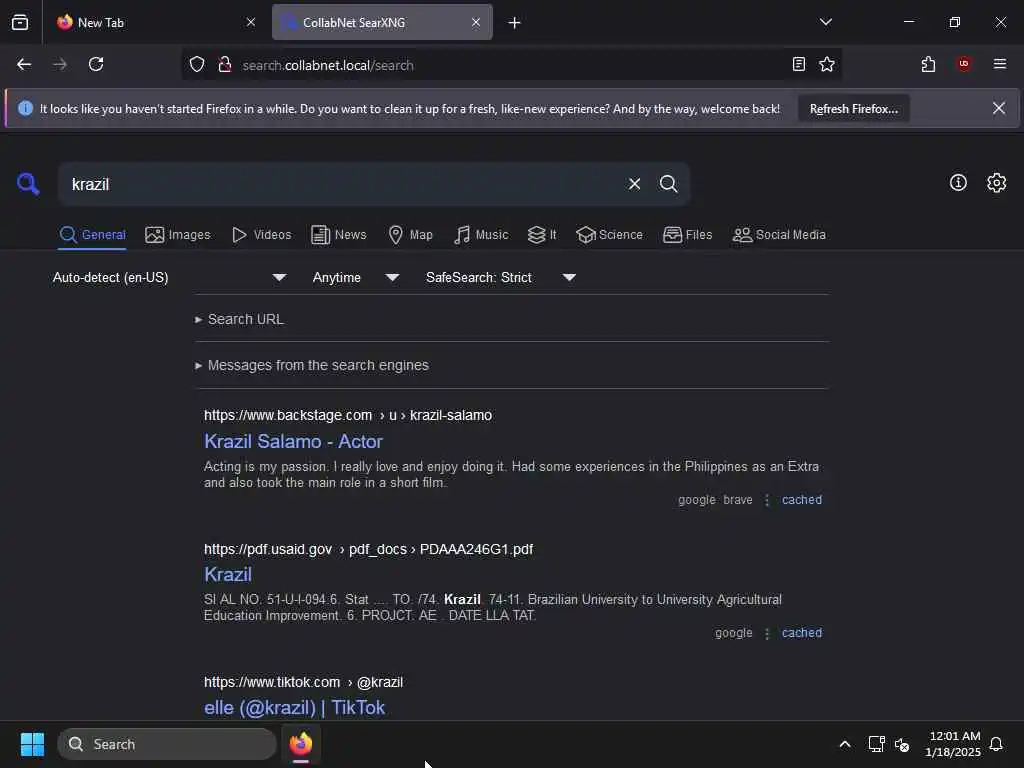Click the krazil search input field
This screenshot has height=768, width=1024.
click(x=340, y=184)
